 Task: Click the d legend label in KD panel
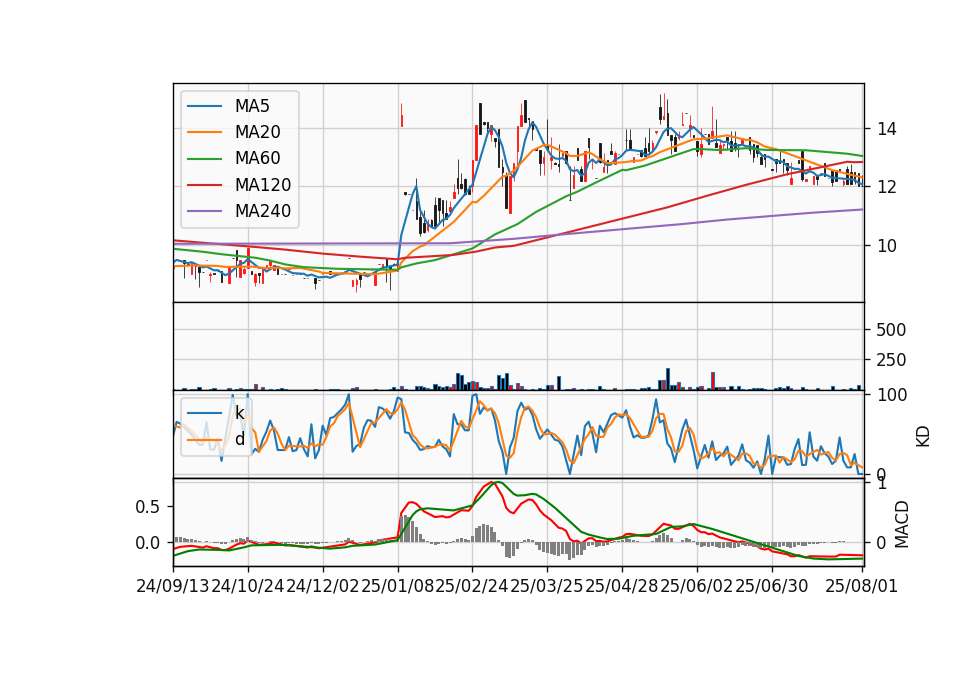(240, 439)
